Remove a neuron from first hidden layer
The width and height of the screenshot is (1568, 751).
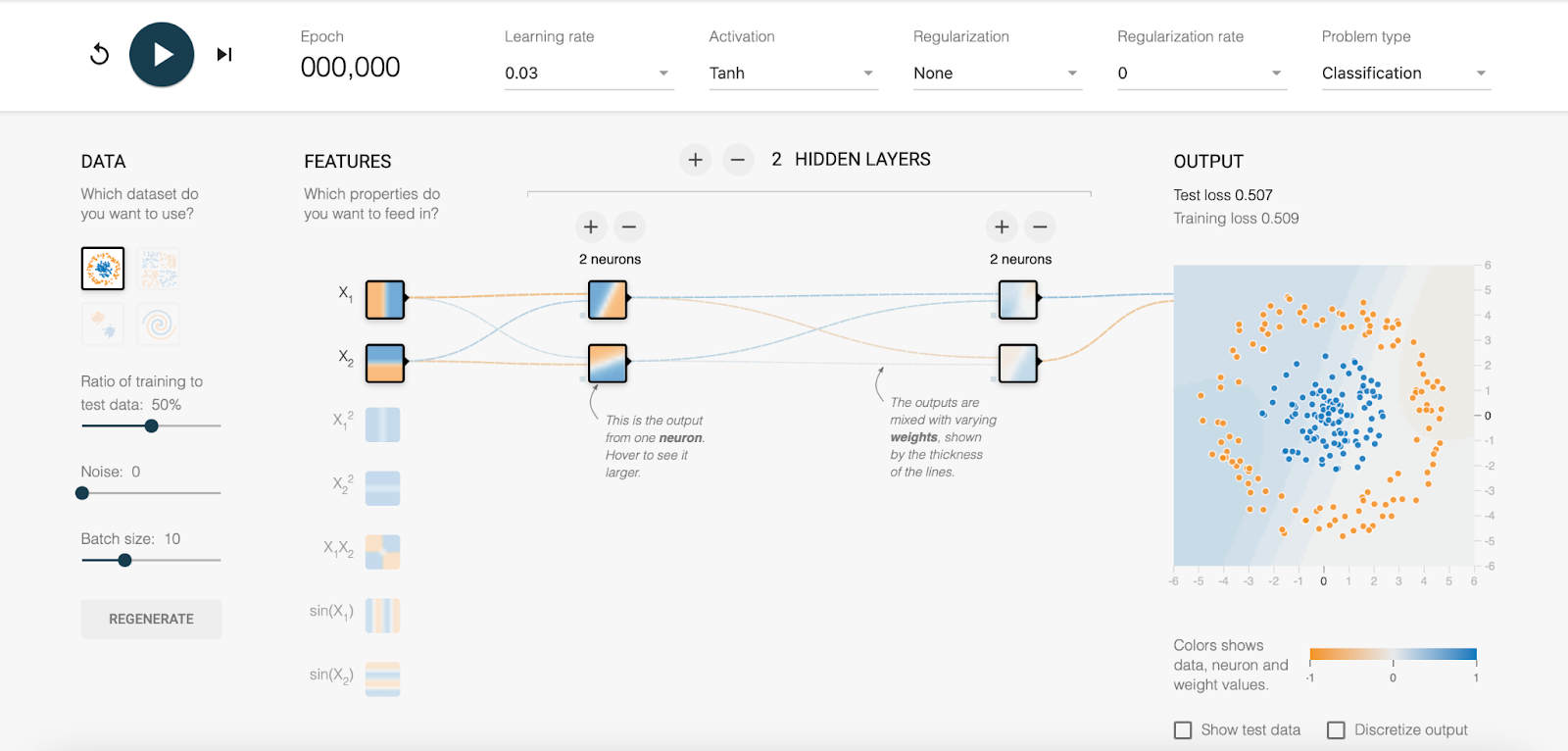629,226
